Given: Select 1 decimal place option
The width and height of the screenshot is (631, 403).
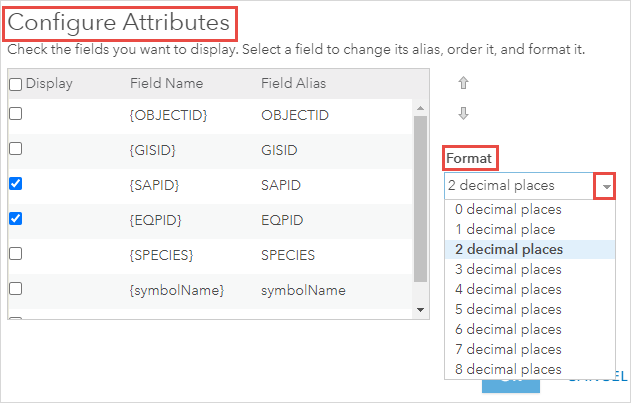Looking at the screenshot, I should click(x=505, y=230).
